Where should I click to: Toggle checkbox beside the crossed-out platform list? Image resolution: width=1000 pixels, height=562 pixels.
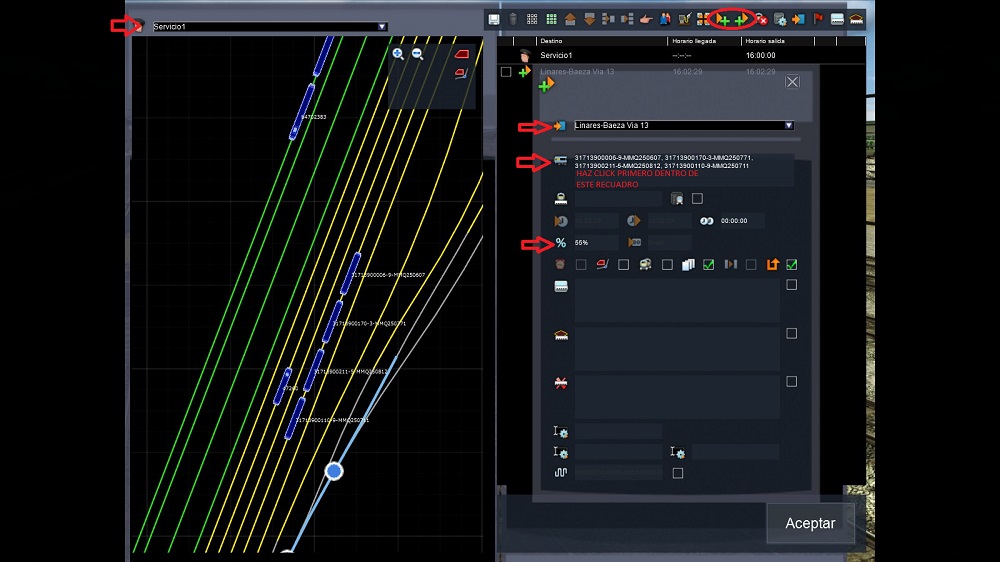point(791,381)
